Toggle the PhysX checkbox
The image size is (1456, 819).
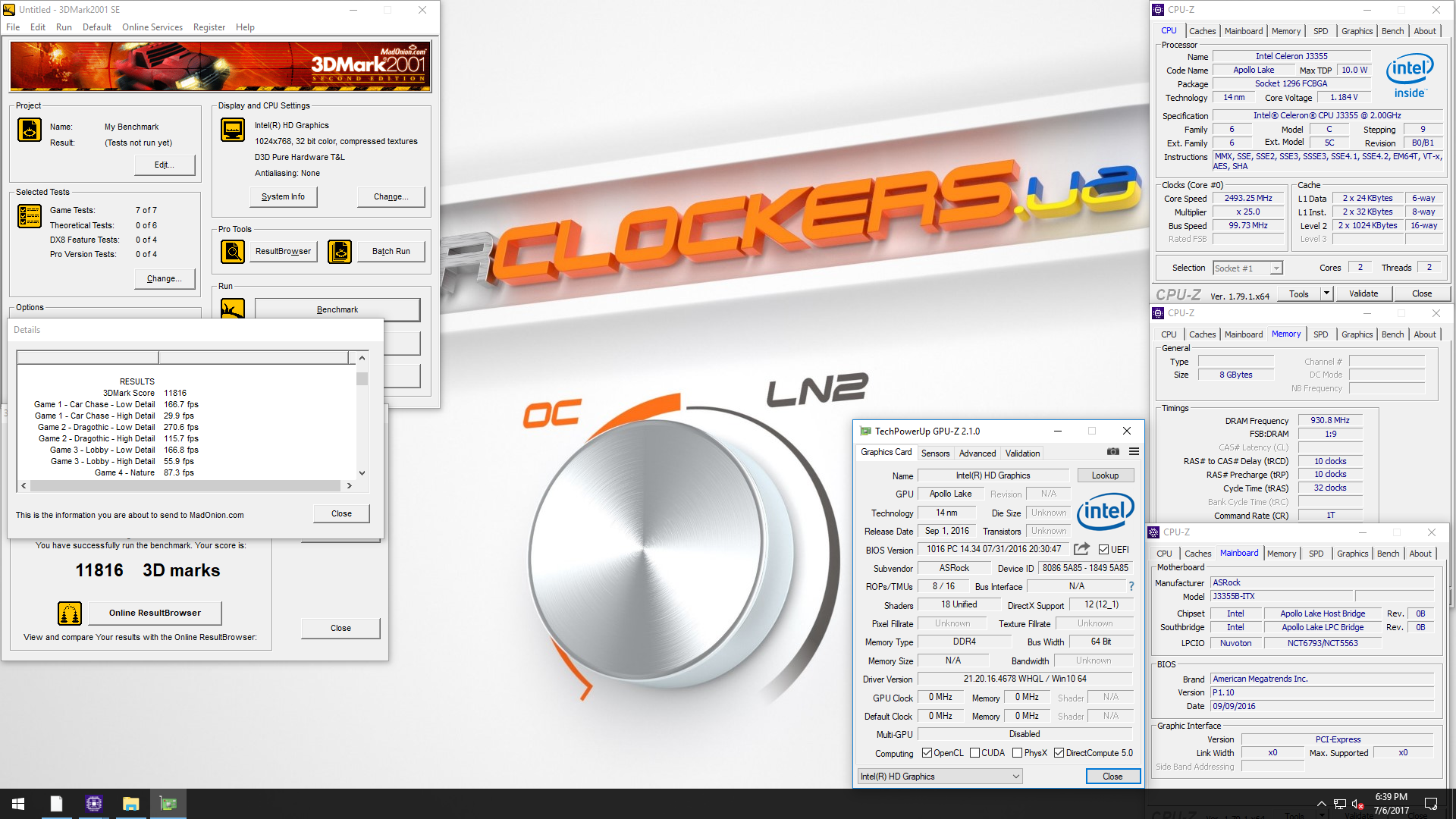(1017, 753)
